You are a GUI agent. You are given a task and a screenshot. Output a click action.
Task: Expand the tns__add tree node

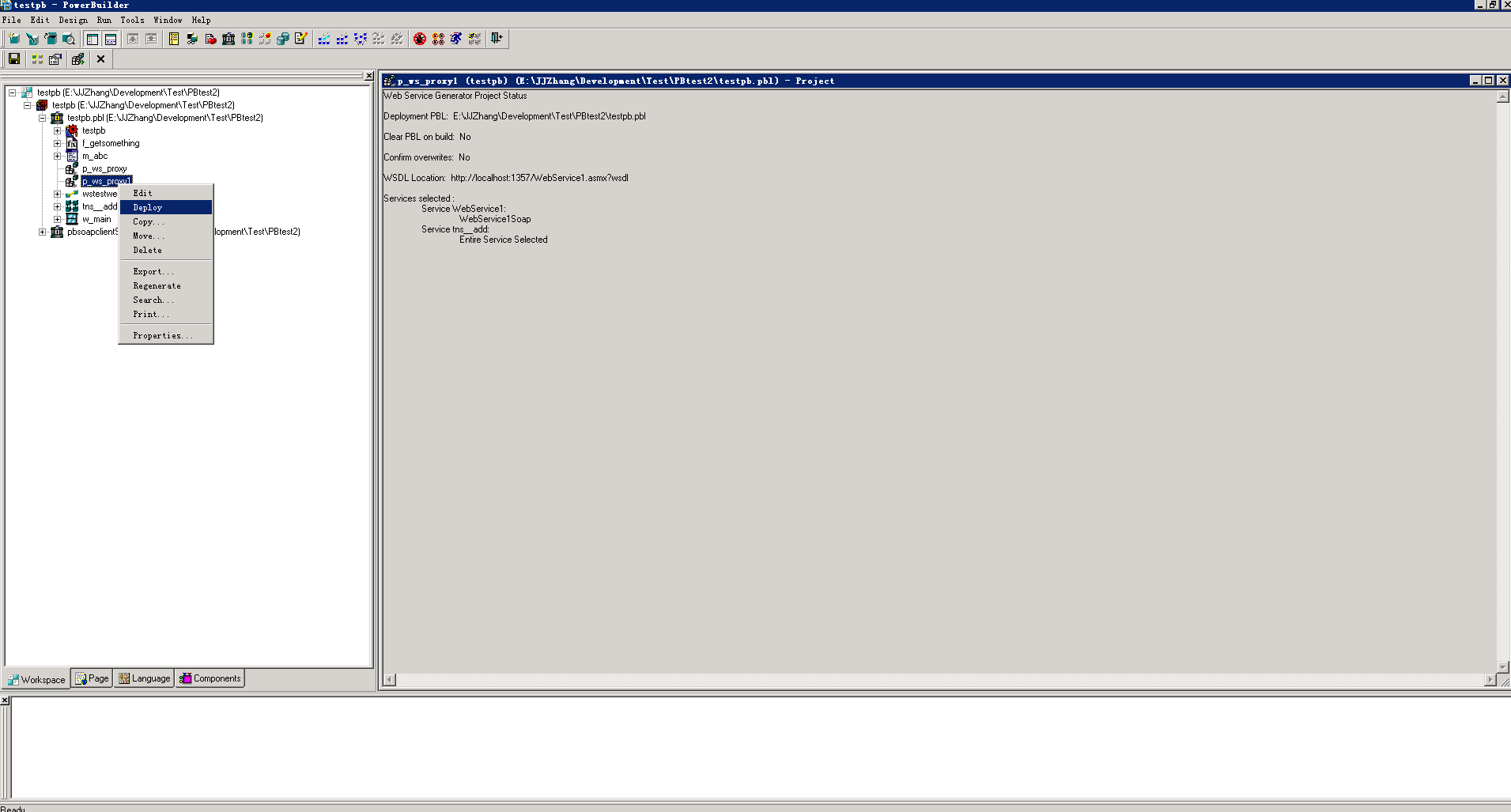pyautogui.click(x=57, y=206)
